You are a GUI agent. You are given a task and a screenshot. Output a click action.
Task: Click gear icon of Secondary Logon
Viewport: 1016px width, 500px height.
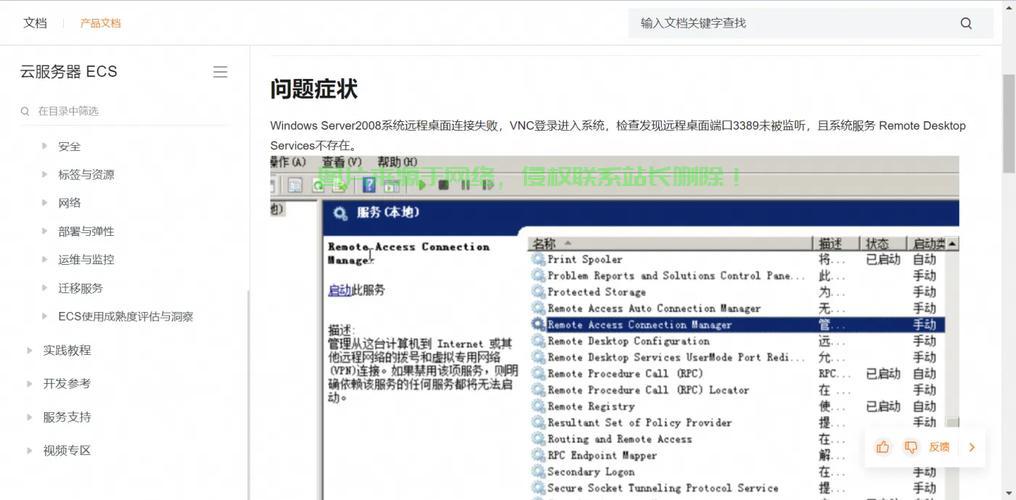pos(538,472)
